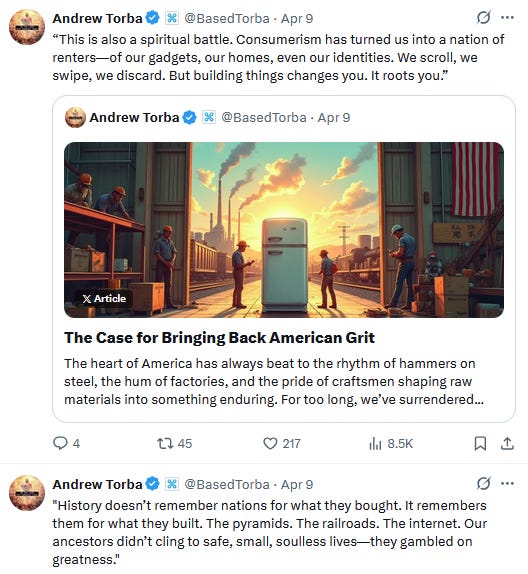528x574 pixels.
Task: Like the post with 217 likes
Action: 282,443
